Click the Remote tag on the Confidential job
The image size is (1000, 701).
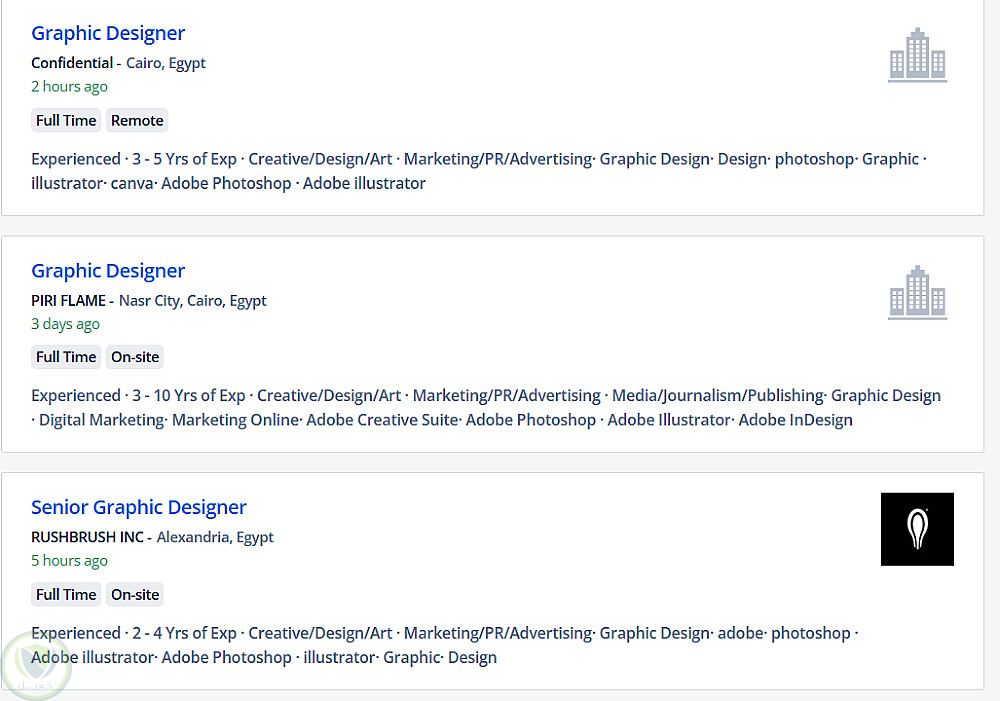click(x=137, y=120)
